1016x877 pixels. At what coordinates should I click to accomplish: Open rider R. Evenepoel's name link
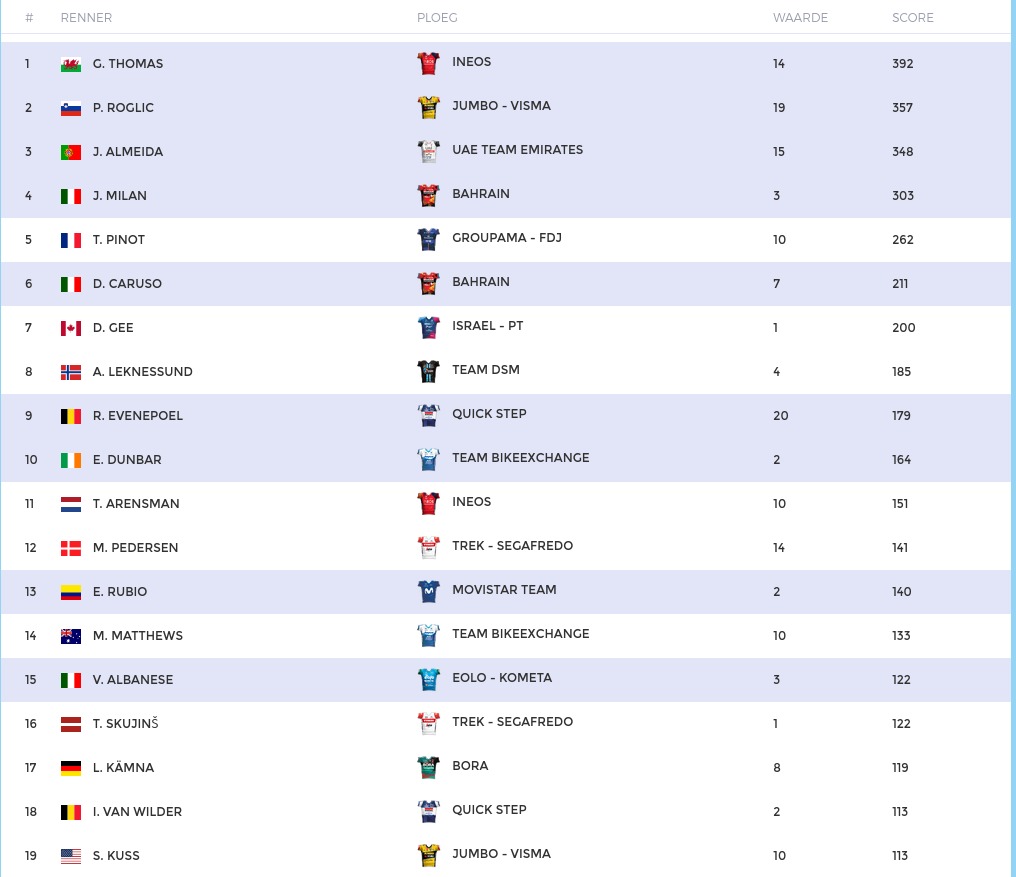(x=137, y=415)
